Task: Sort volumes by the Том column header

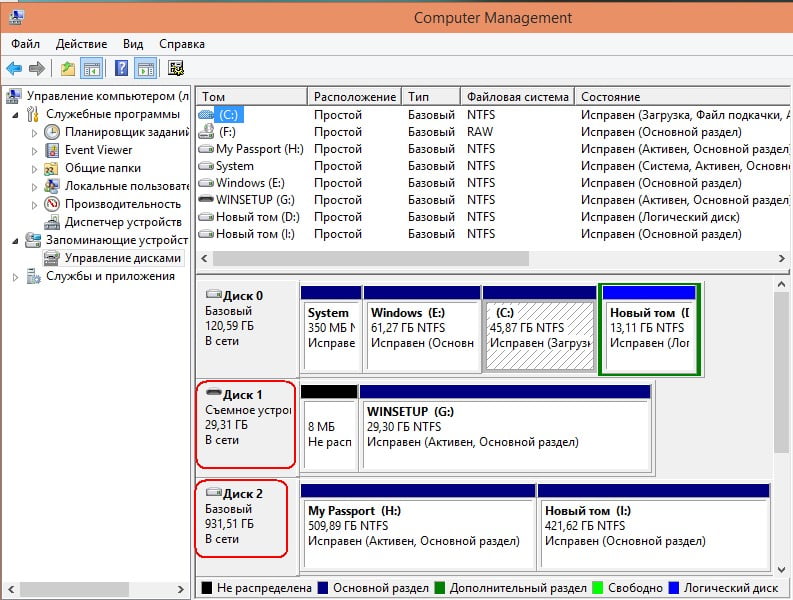Action: (250, 97)
